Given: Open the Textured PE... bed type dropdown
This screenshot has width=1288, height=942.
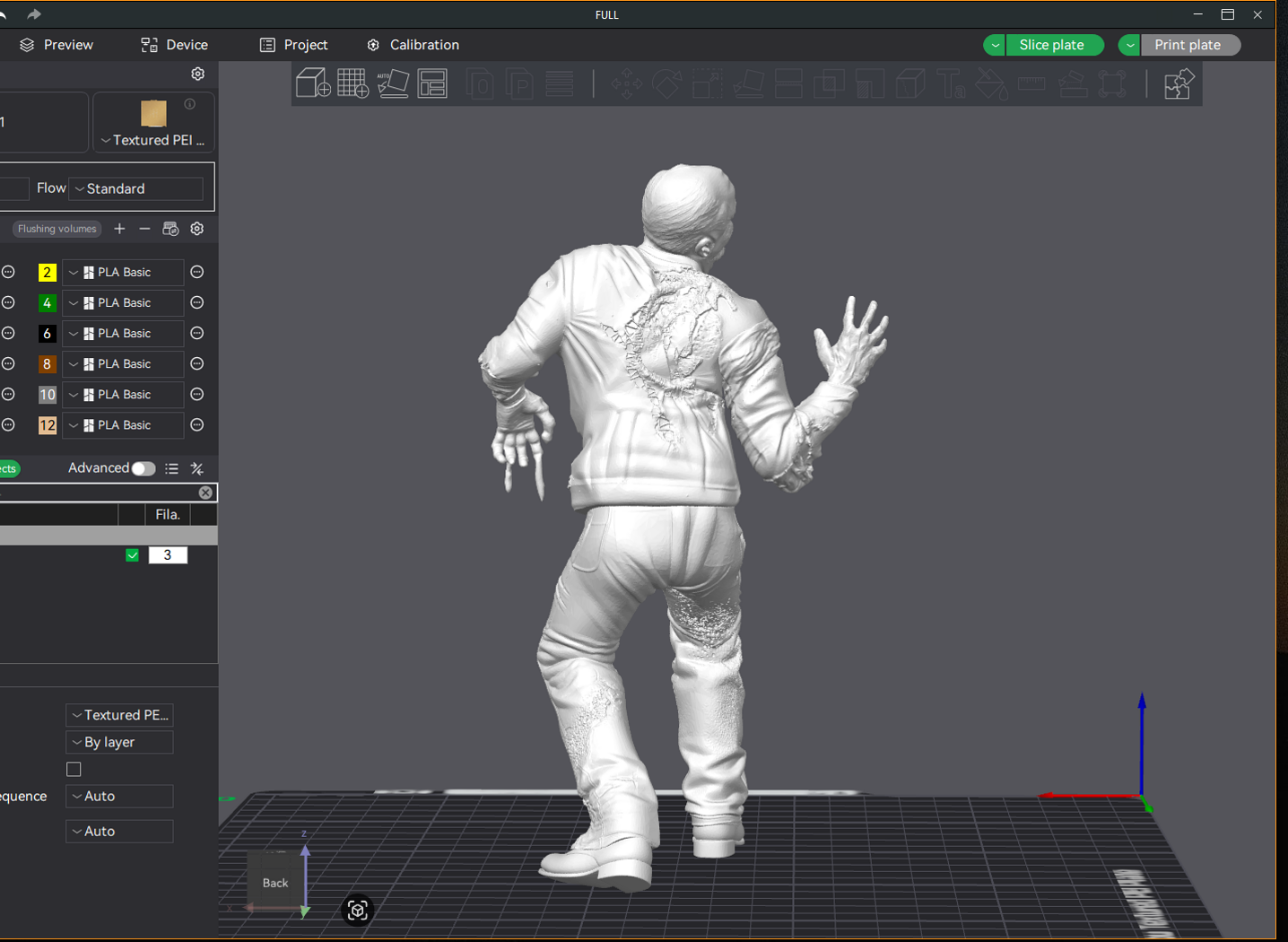Looking at the screenshot, I should 119,715.
